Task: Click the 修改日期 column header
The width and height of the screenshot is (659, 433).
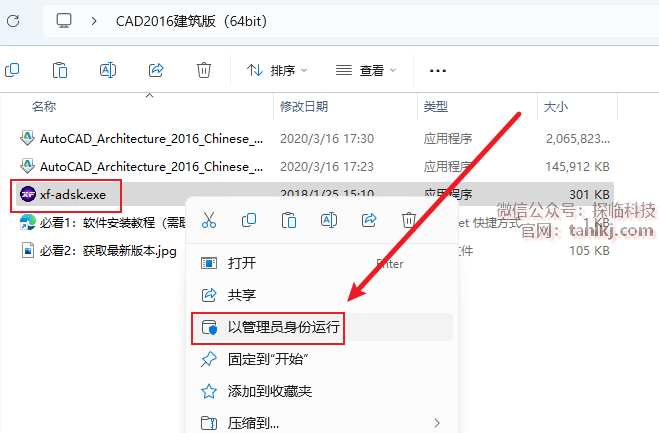Action: click(x=304, y=107)
